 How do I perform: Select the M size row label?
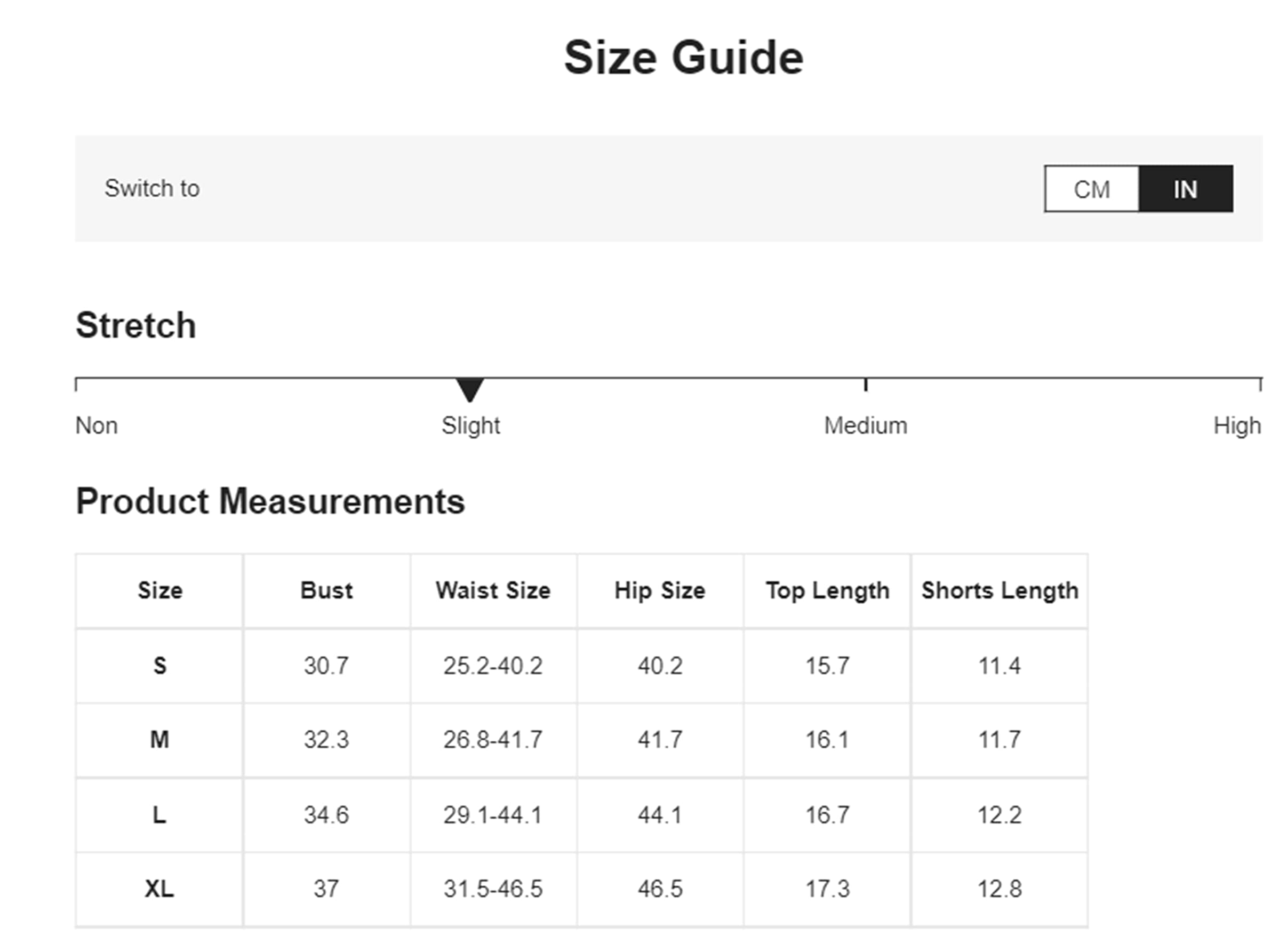pyautogui.click(x=159, y=739)
